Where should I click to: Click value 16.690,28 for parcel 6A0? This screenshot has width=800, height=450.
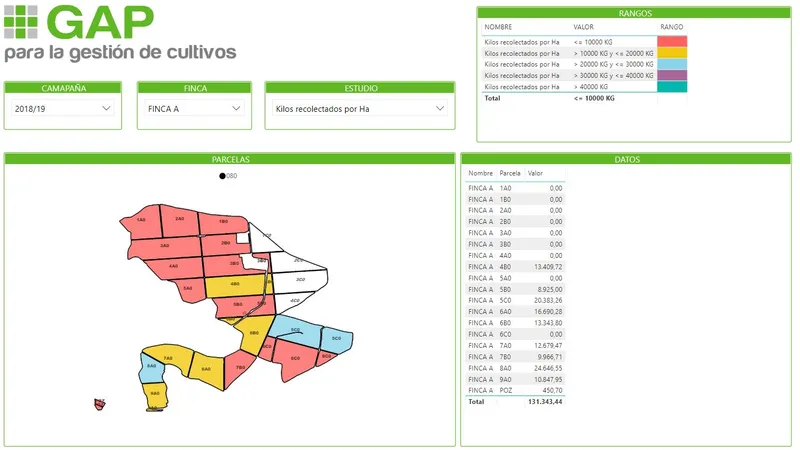click(x=548, y=312)
